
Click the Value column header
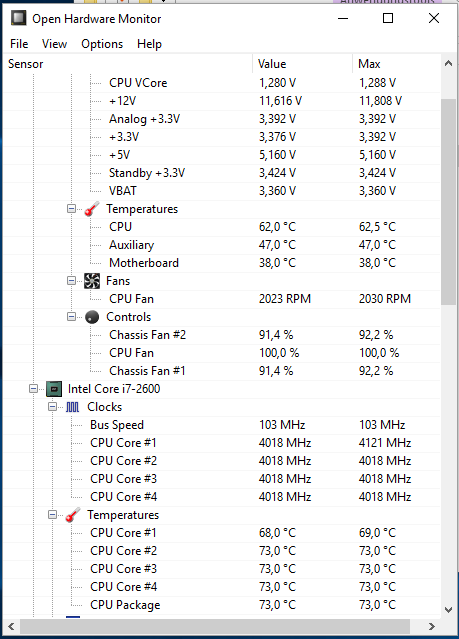click(302, 64)
